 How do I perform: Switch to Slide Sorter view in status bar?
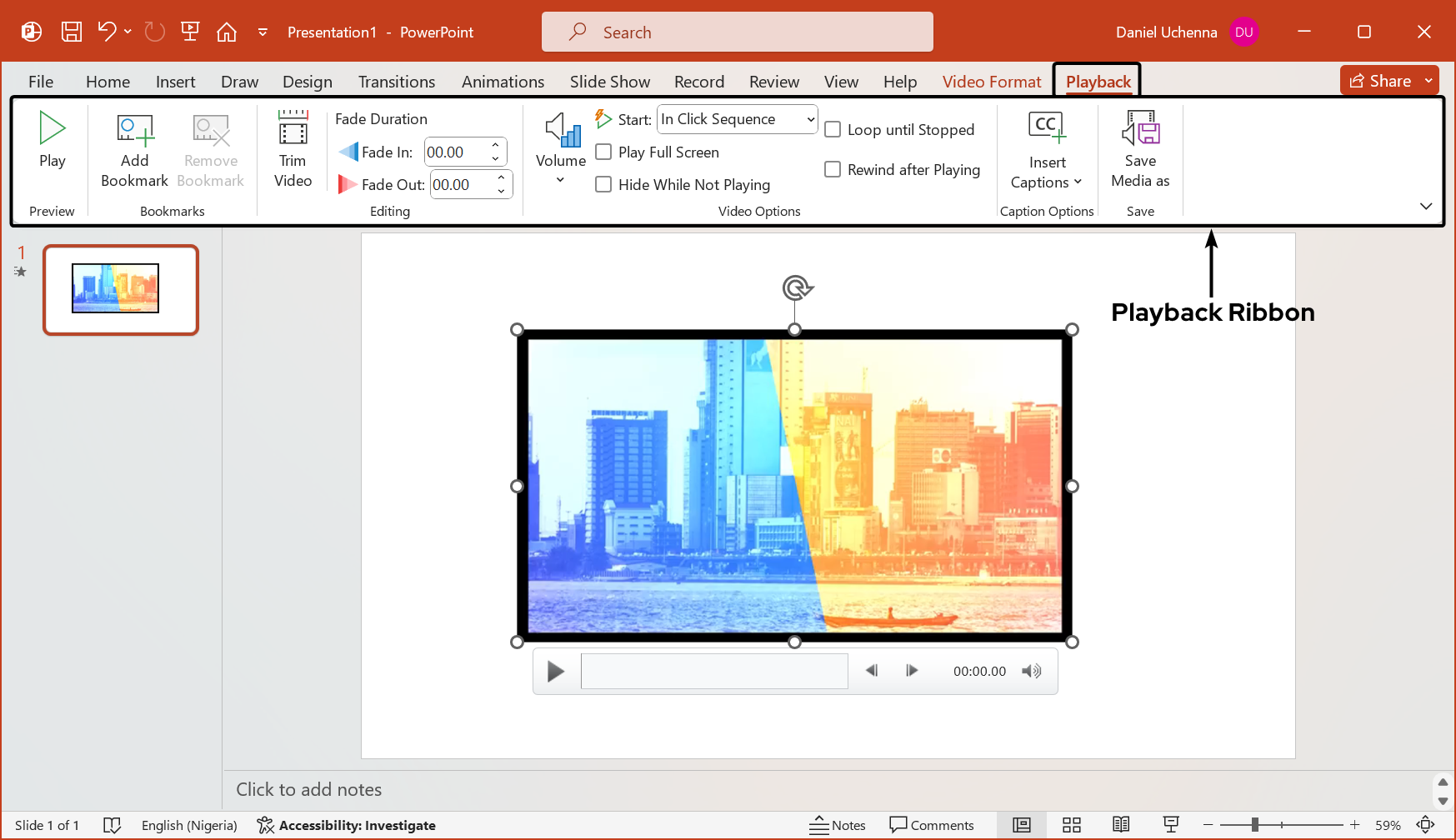click(x=1071, y=825)
